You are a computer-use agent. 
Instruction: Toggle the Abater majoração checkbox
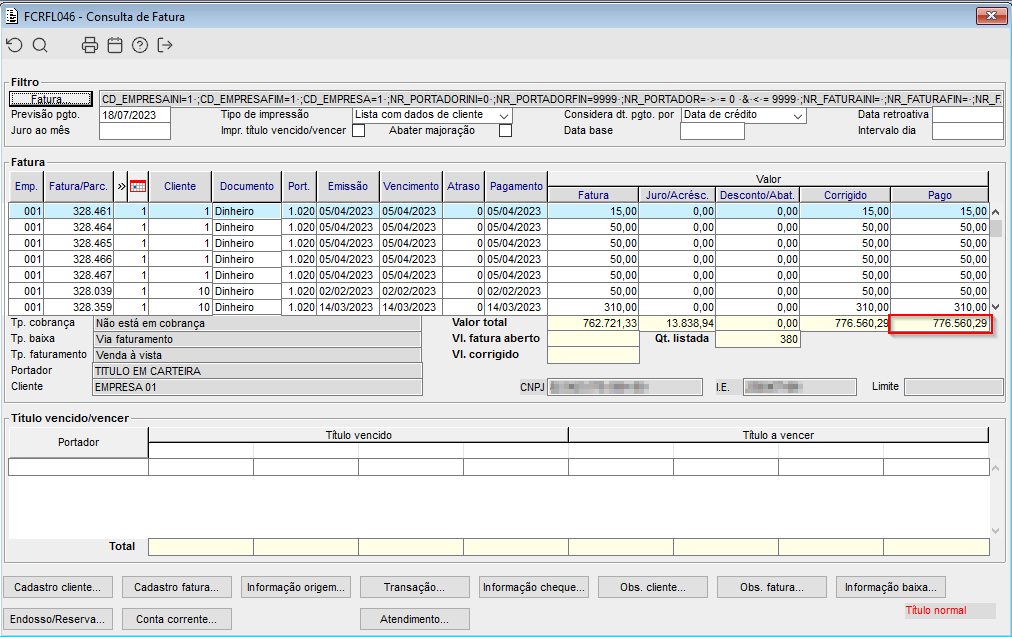(505, 130)
